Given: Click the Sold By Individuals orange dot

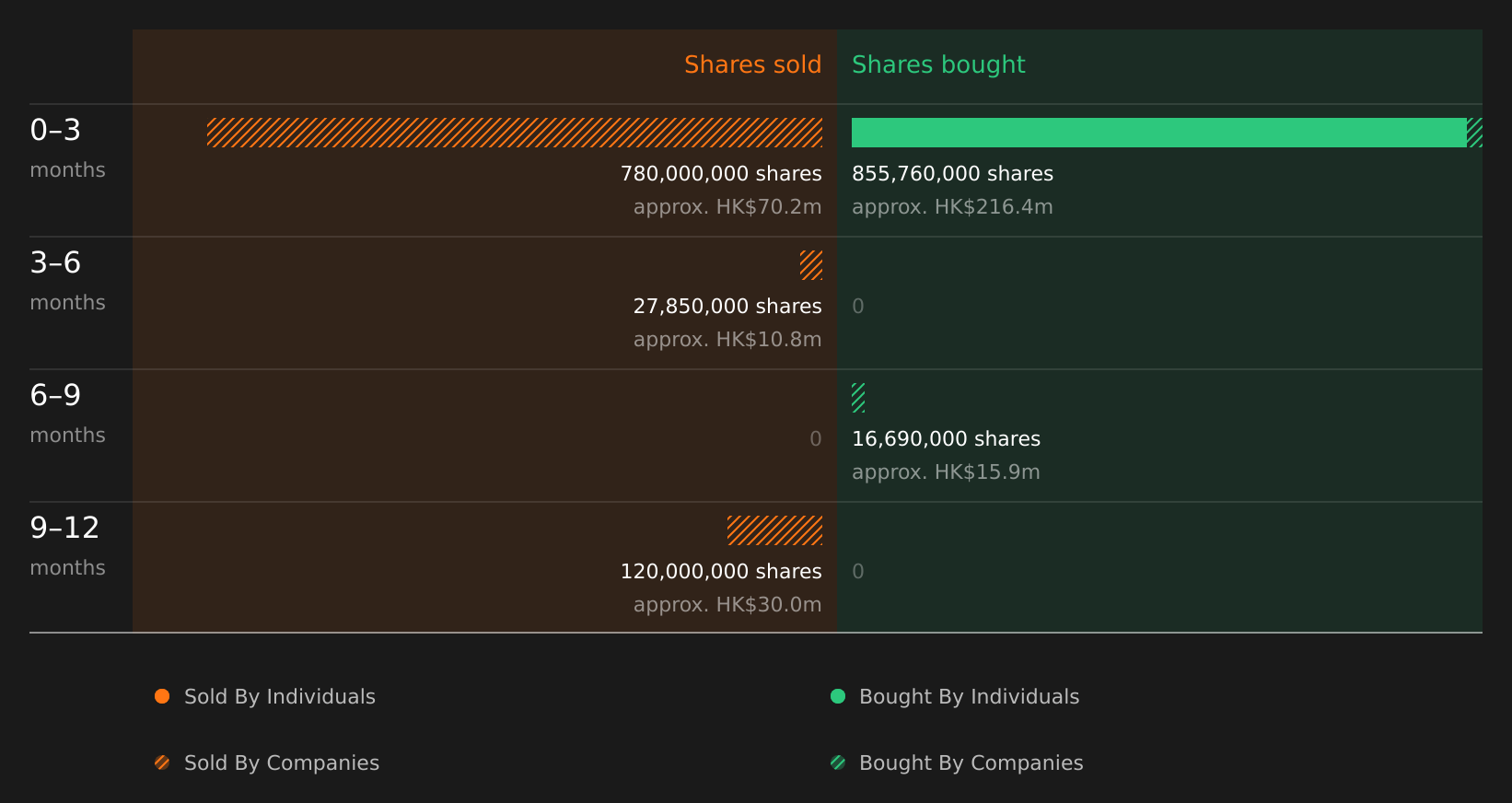Looking at the screenshot, I should (x=162, y=696).
